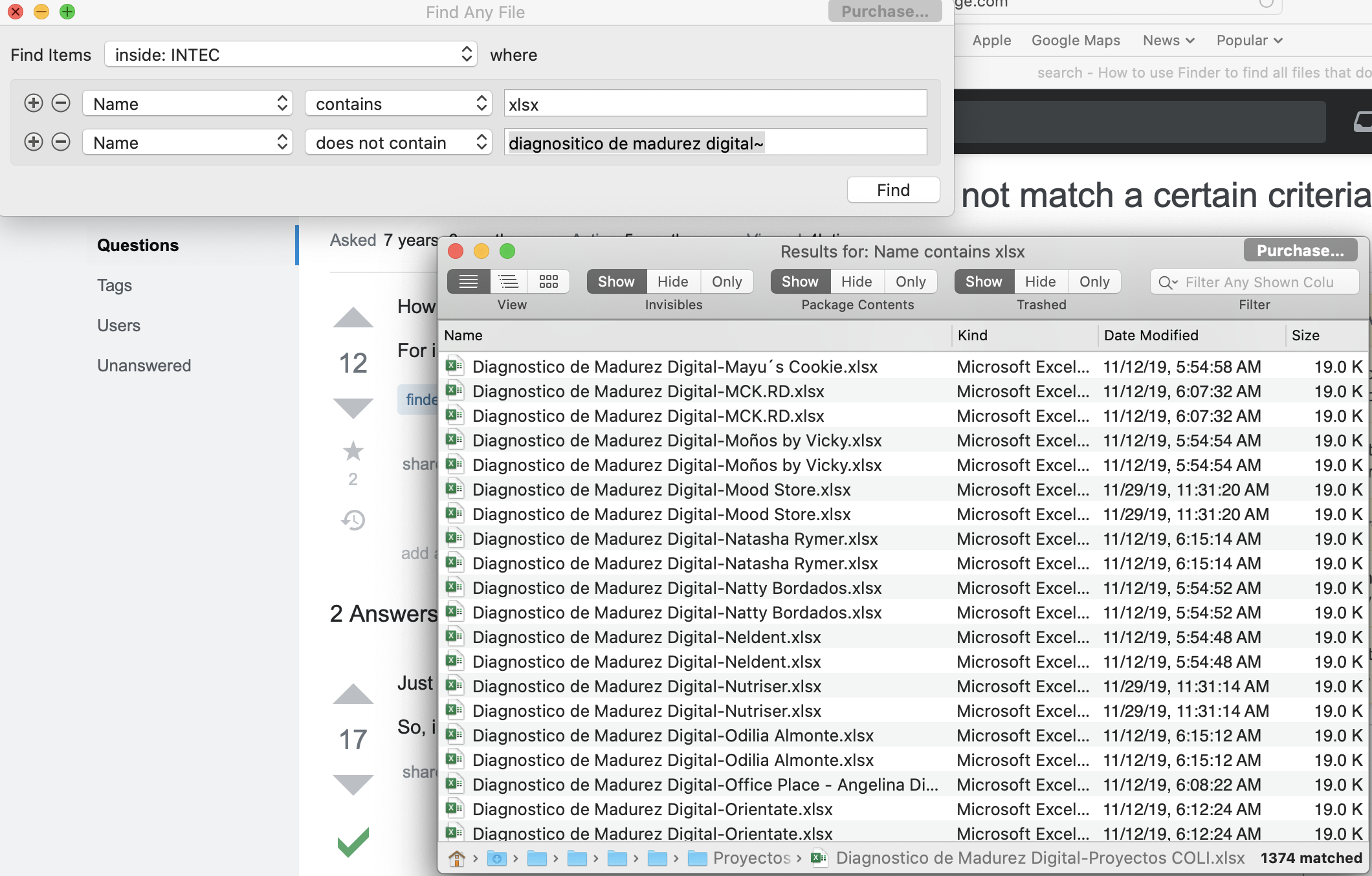
Task: Open the question's edit history clock icon
Action: point(353,520)
